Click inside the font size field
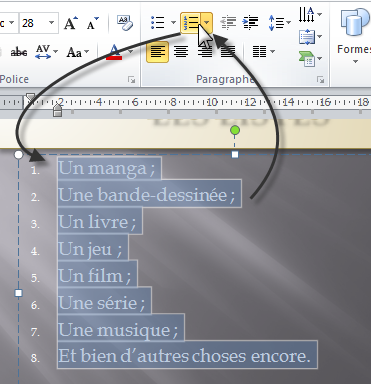Screen dimensions: 371x384 tap(33, 23)
